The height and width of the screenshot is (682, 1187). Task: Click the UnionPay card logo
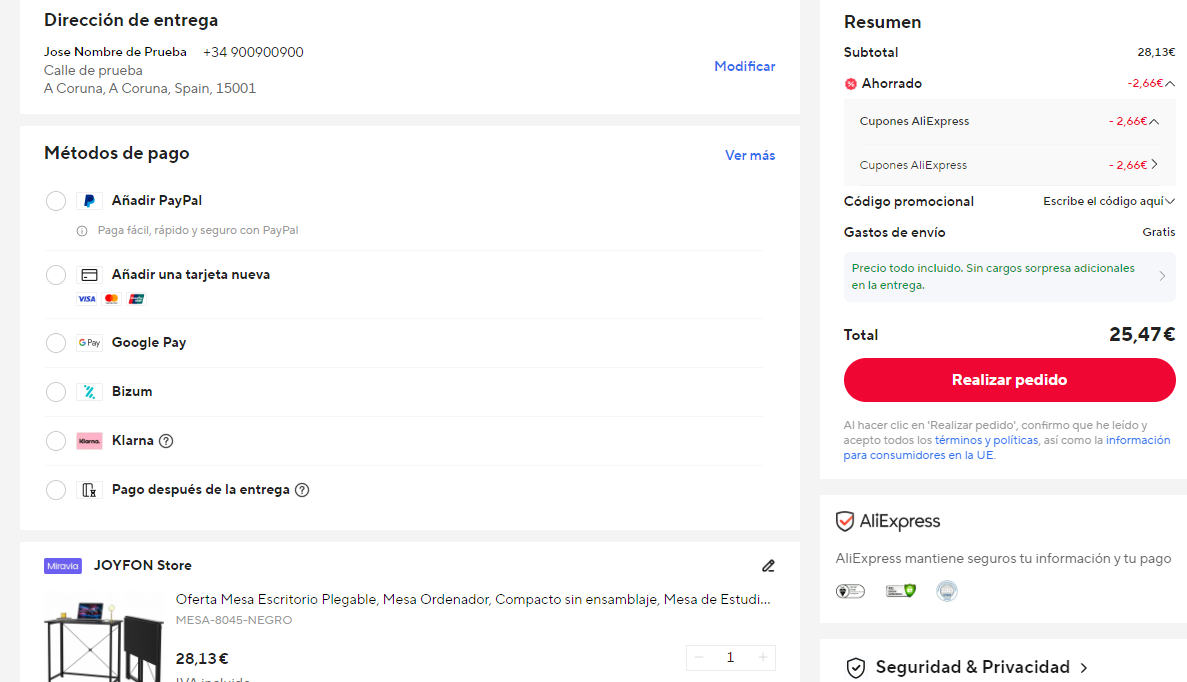pos(136,299)
